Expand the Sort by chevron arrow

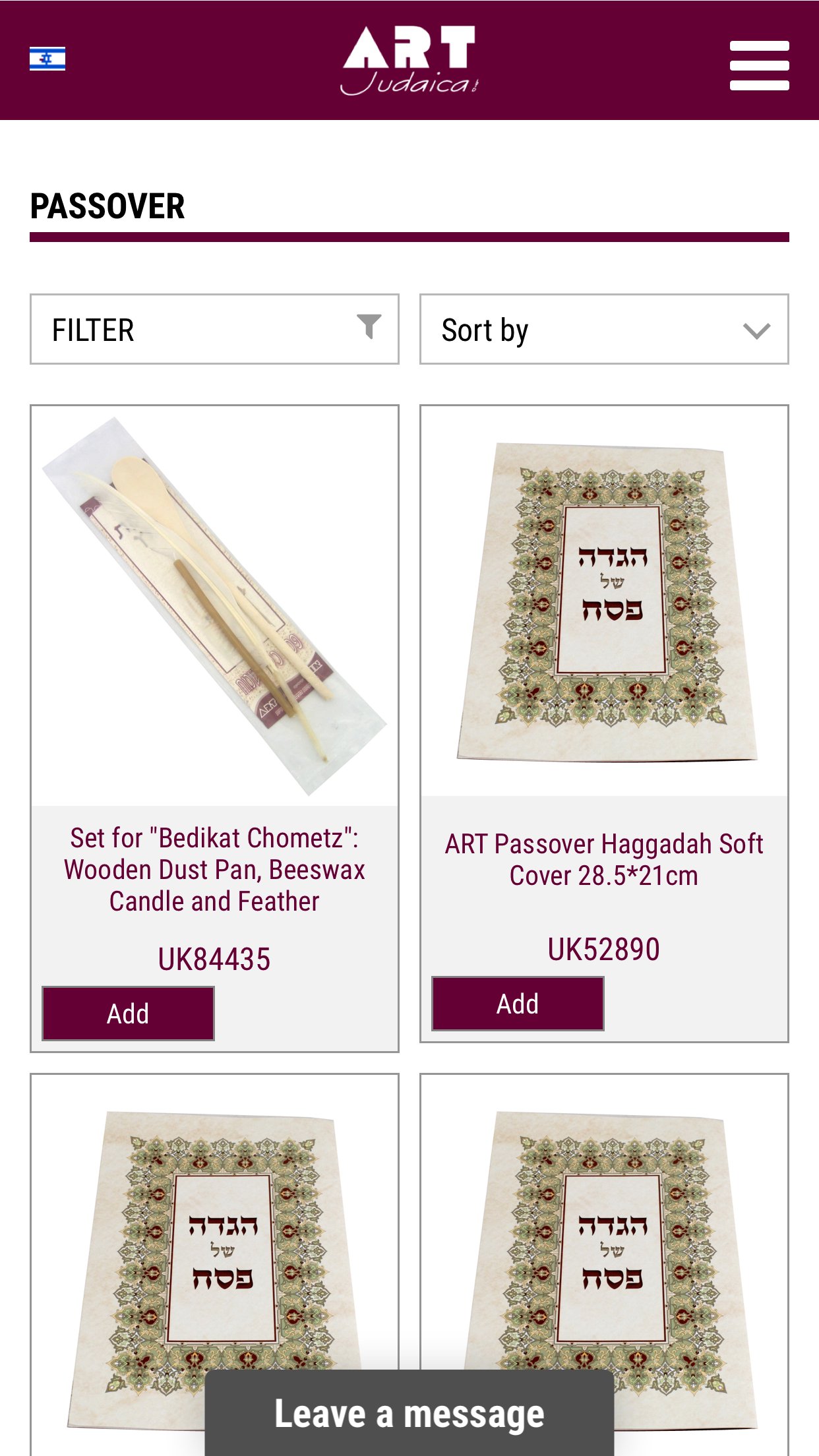click(756, 330)
